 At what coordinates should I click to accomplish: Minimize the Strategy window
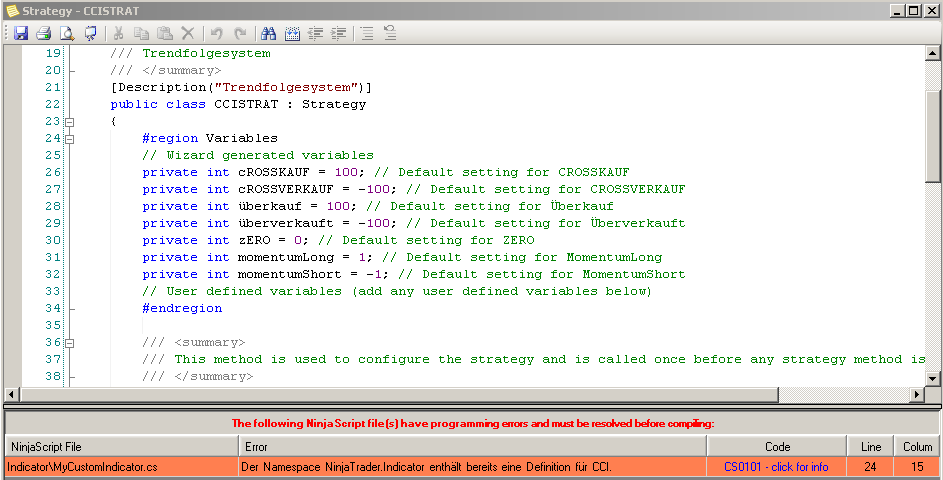click(897, 10)
